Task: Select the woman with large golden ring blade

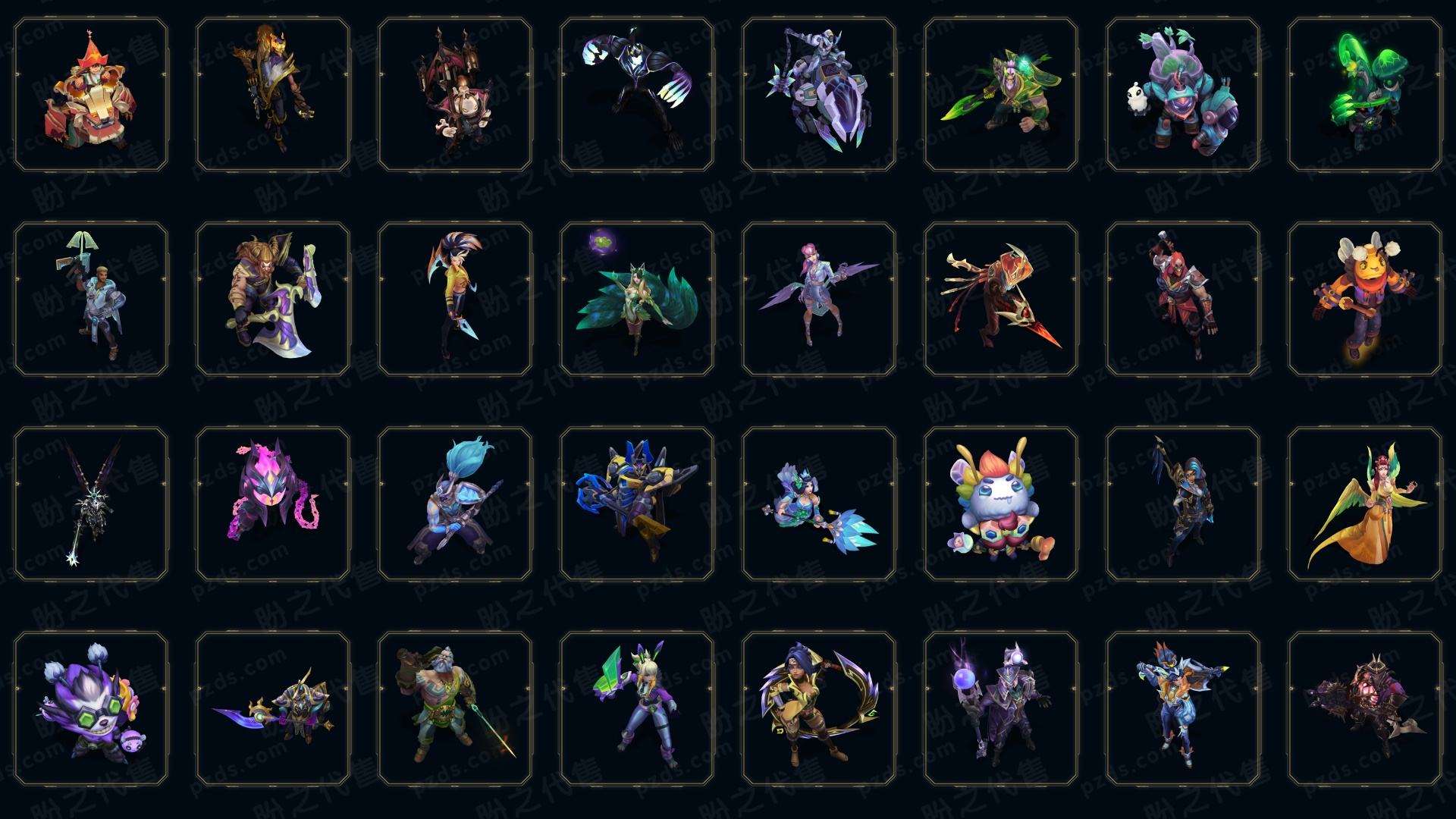Action: 819,708
